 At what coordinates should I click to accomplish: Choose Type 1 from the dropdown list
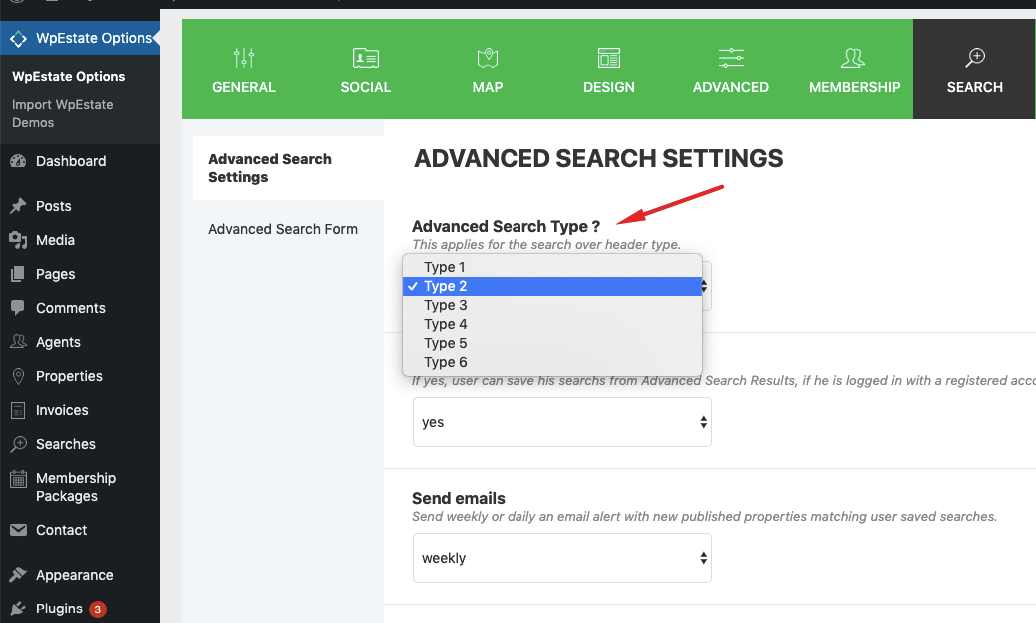(x=445, y=267)
